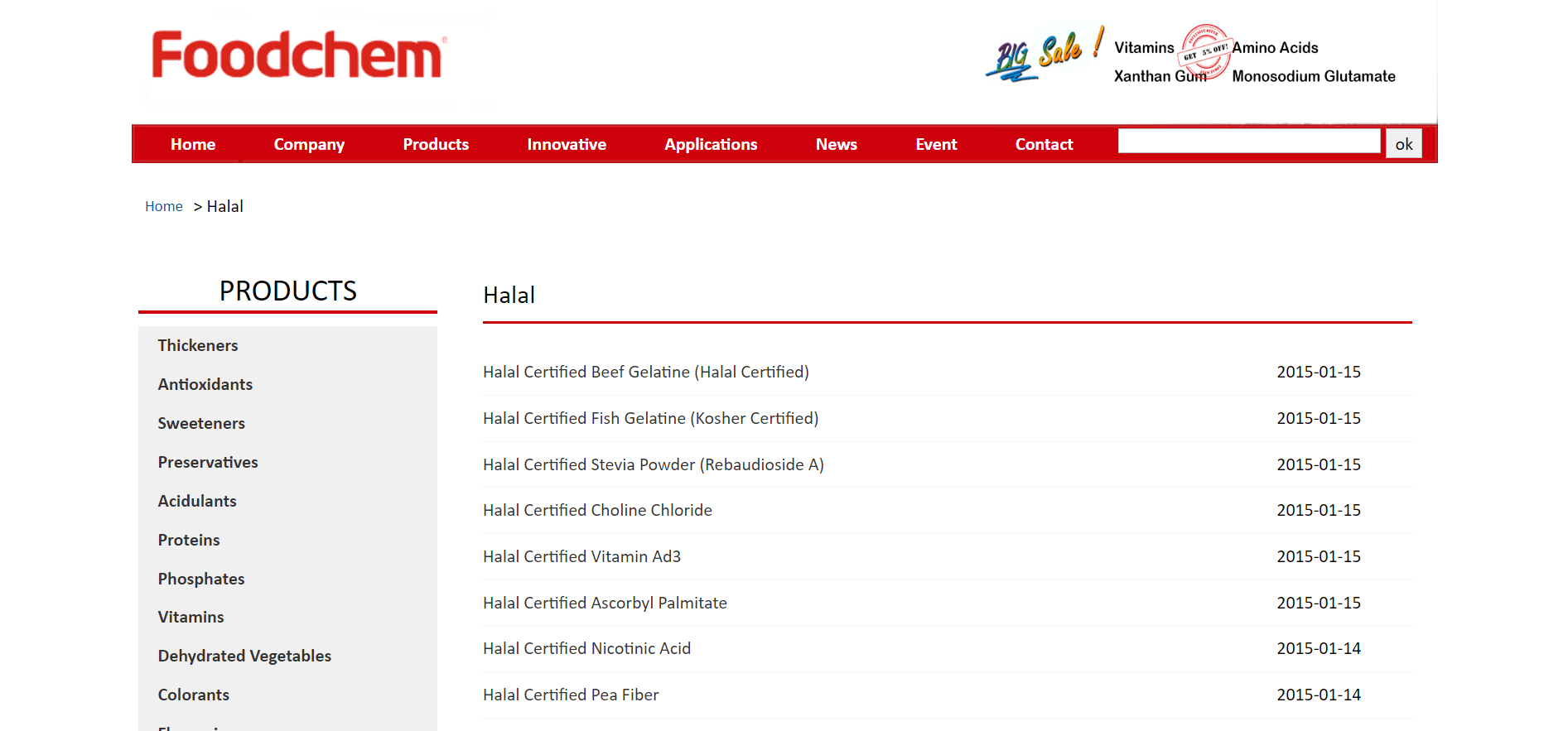The height and width of the screenshot is (731, 1568).
Task: Click the PRODUCTS sidebar heading
Action: [x=288, y=291]
